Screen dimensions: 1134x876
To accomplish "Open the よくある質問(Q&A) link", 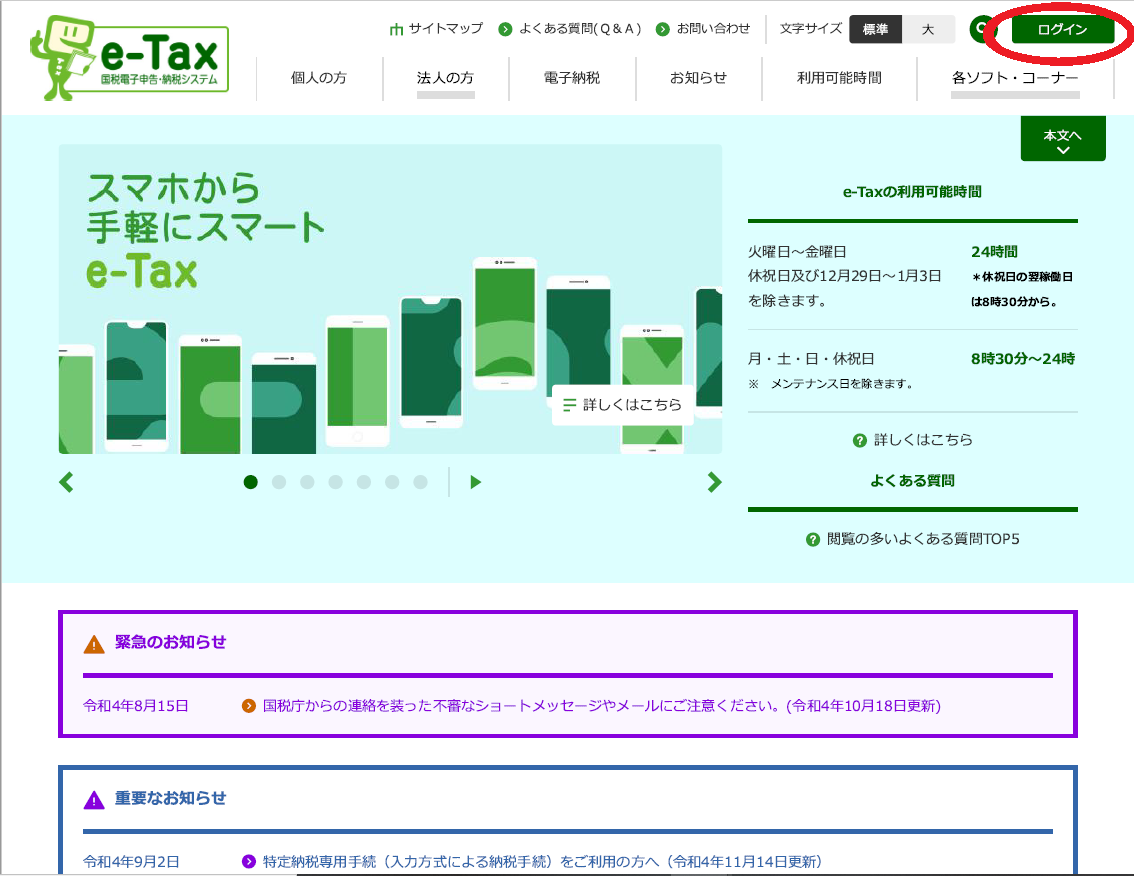I will pos(580,29).
